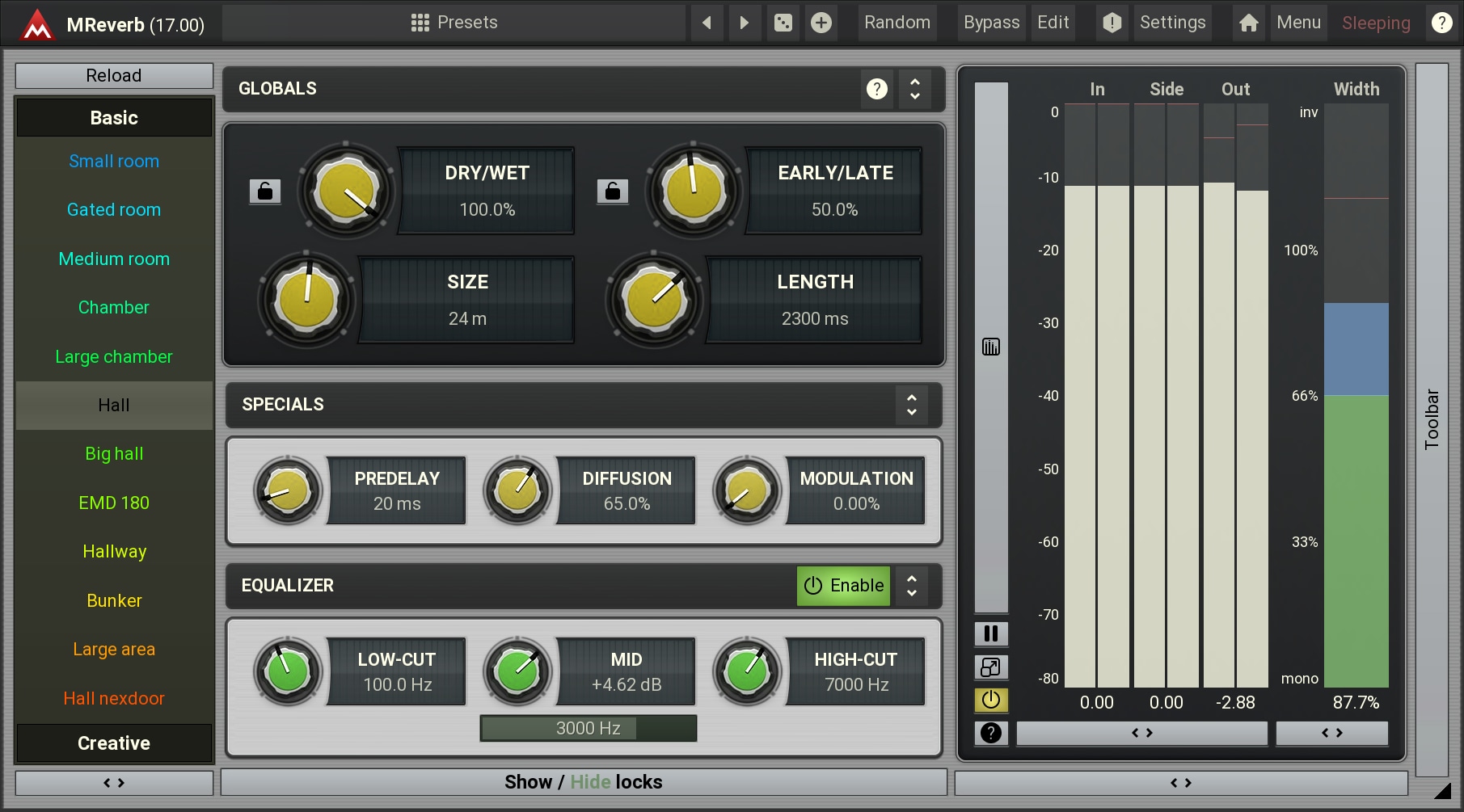This screenshot has width=1464, height=812.
Task: Click the meter popup window icon
Action: click(990, 667)
